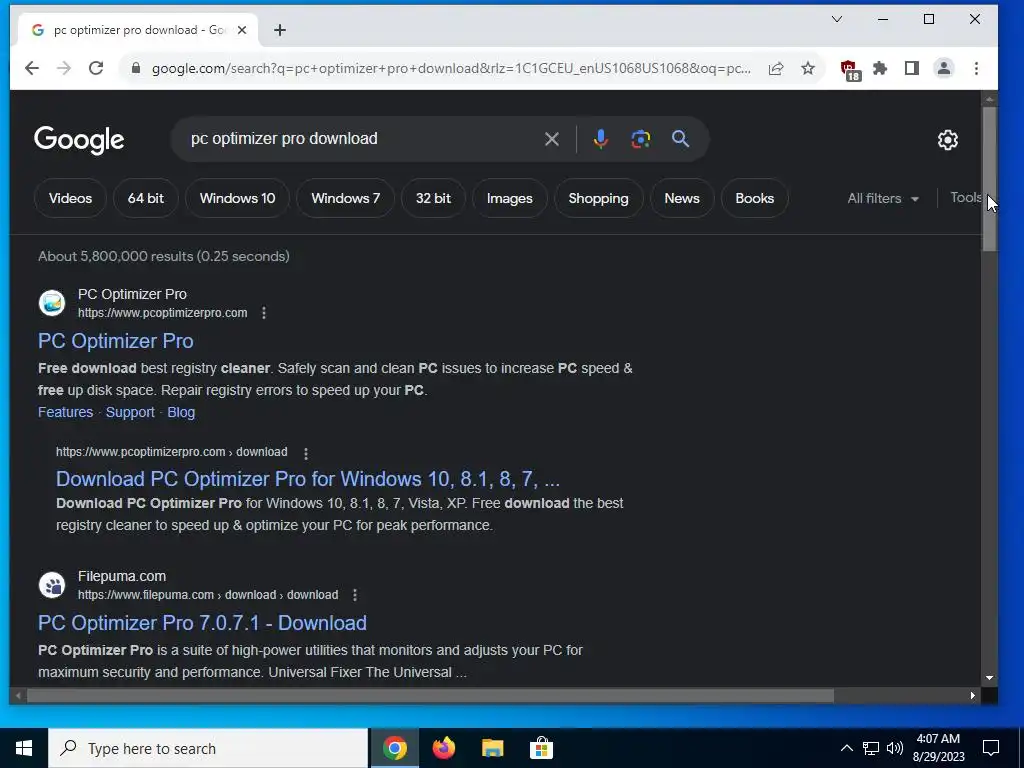Click the taskbar search box
Image resolution: width=1024 pixels, height=768 pixels.
click(208, 748)
